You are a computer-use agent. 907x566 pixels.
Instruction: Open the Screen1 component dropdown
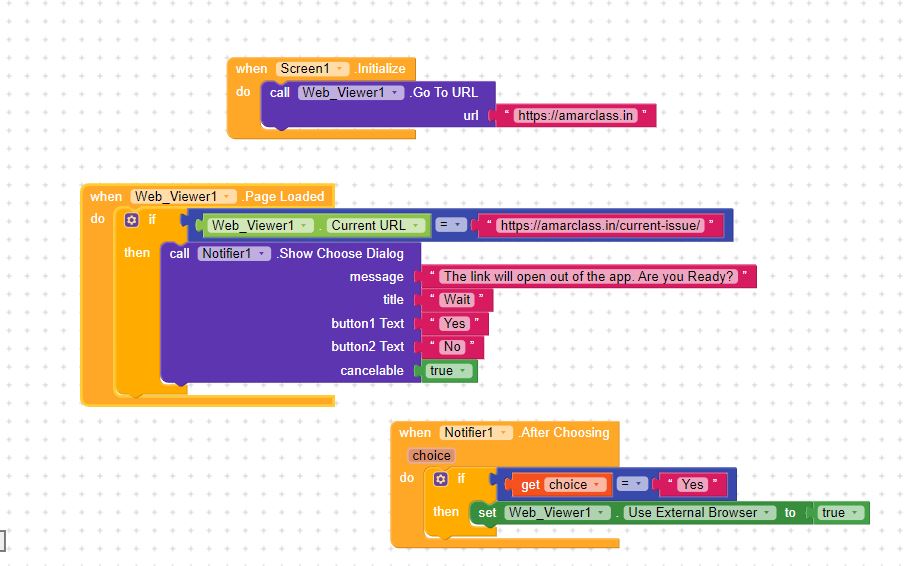click(312, 68)
